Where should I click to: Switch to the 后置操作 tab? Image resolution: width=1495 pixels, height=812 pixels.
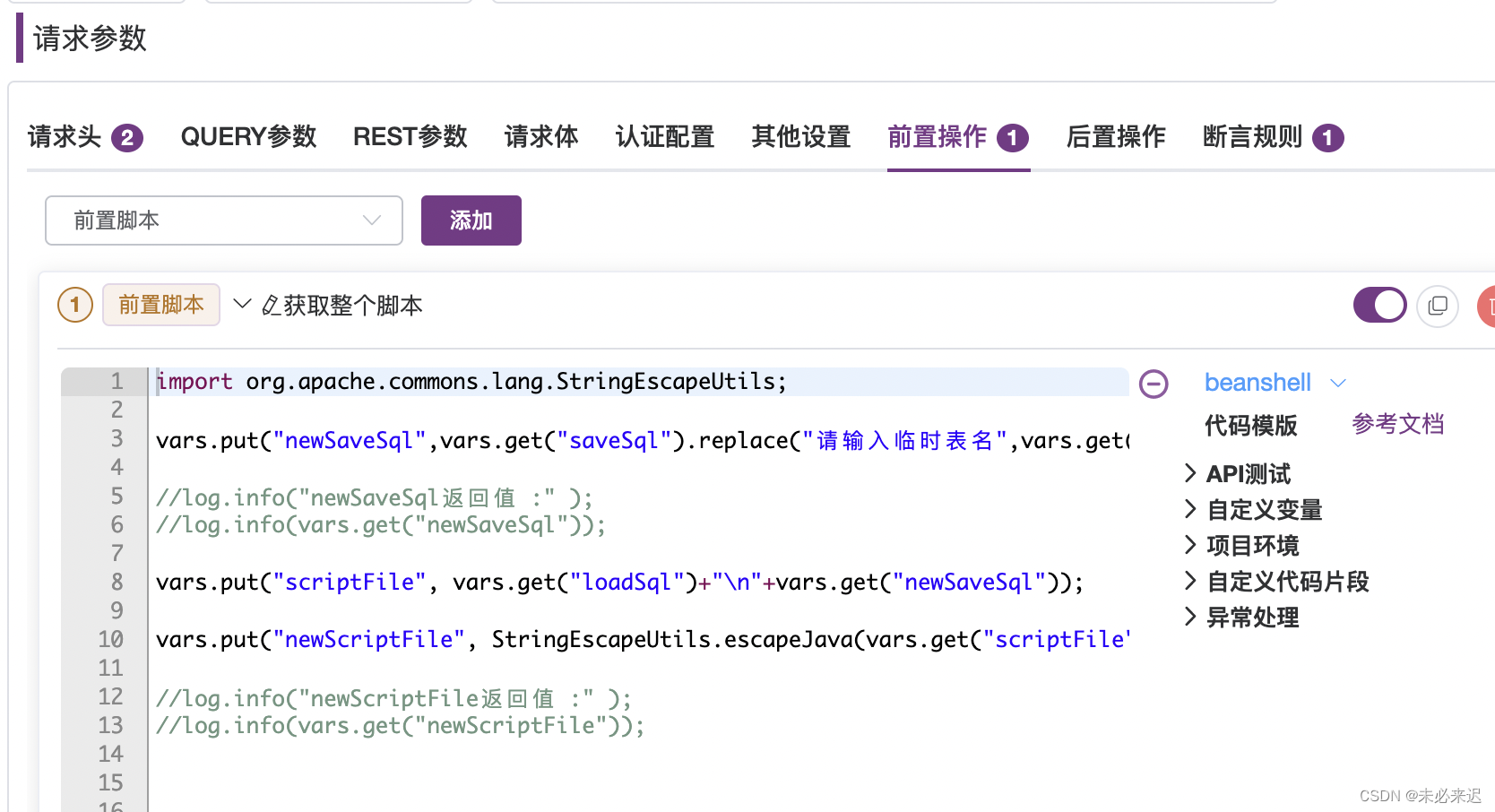tap(1116, 137)
